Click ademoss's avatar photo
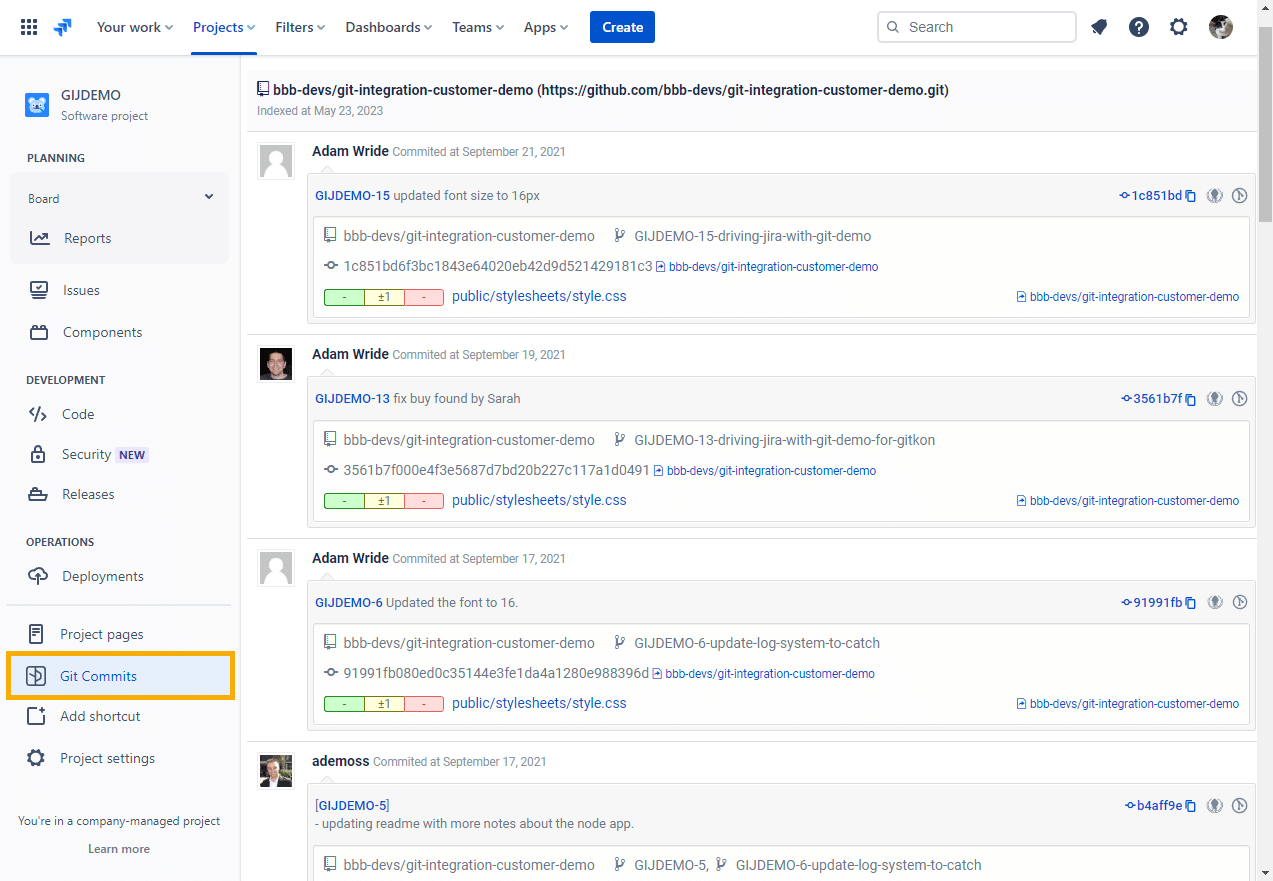 (276, 771)
